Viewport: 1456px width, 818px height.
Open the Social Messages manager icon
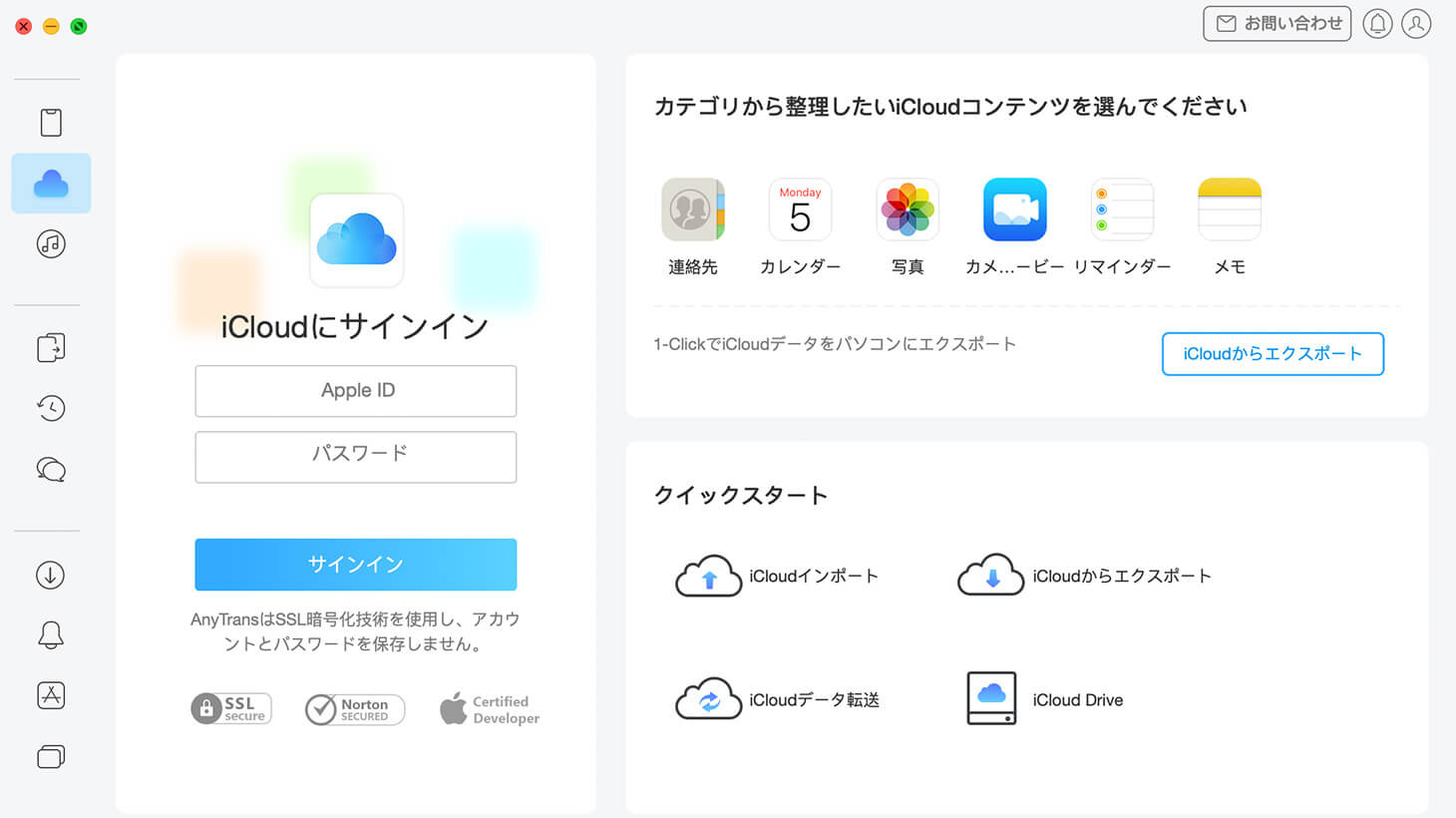pos(50,468)
